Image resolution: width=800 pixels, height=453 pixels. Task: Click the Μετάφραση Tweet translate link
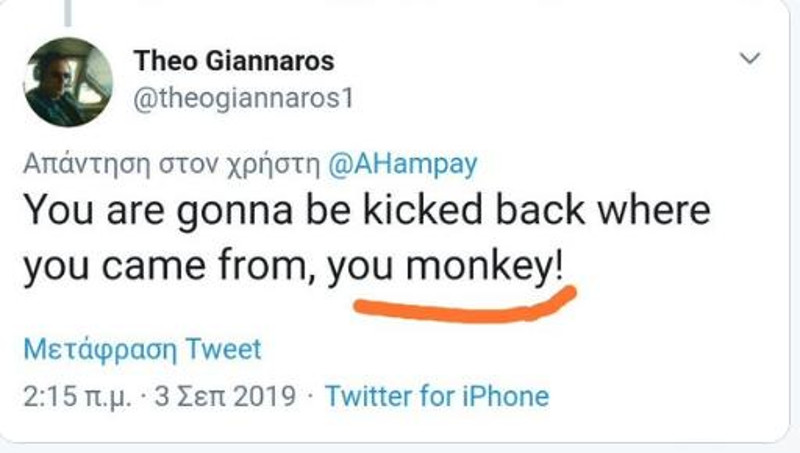pos(142,350)
